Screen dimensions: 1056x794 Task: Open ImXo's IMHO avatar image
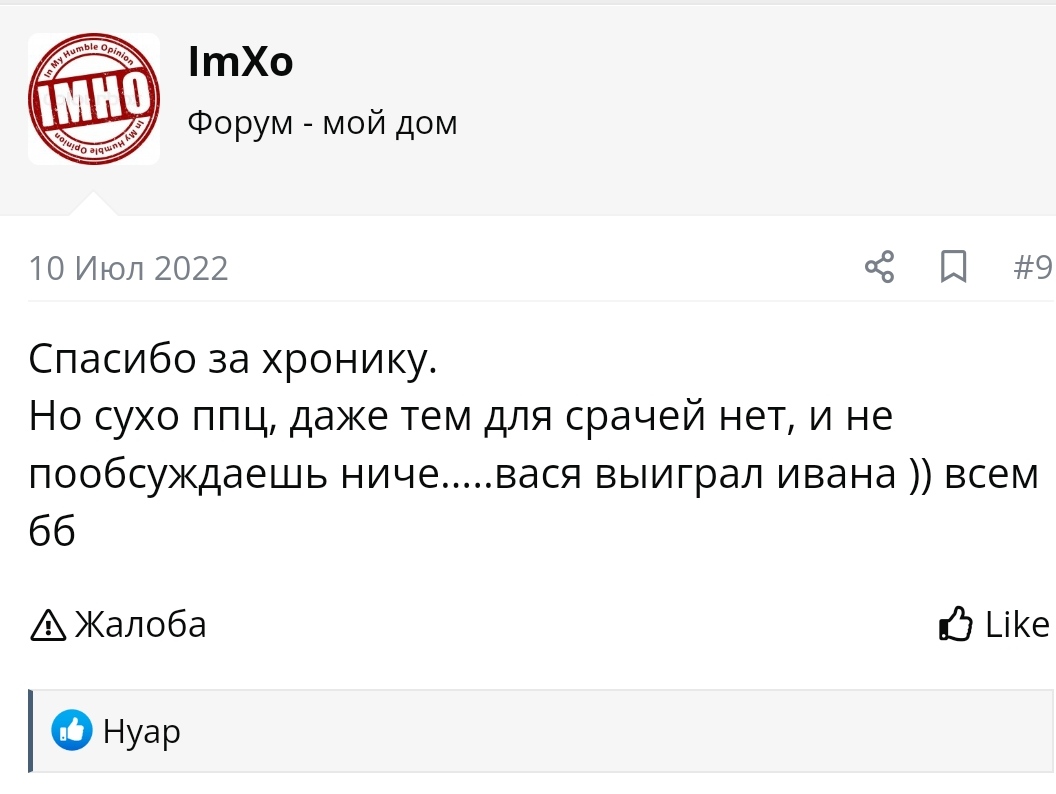click(x=93, y=98)
